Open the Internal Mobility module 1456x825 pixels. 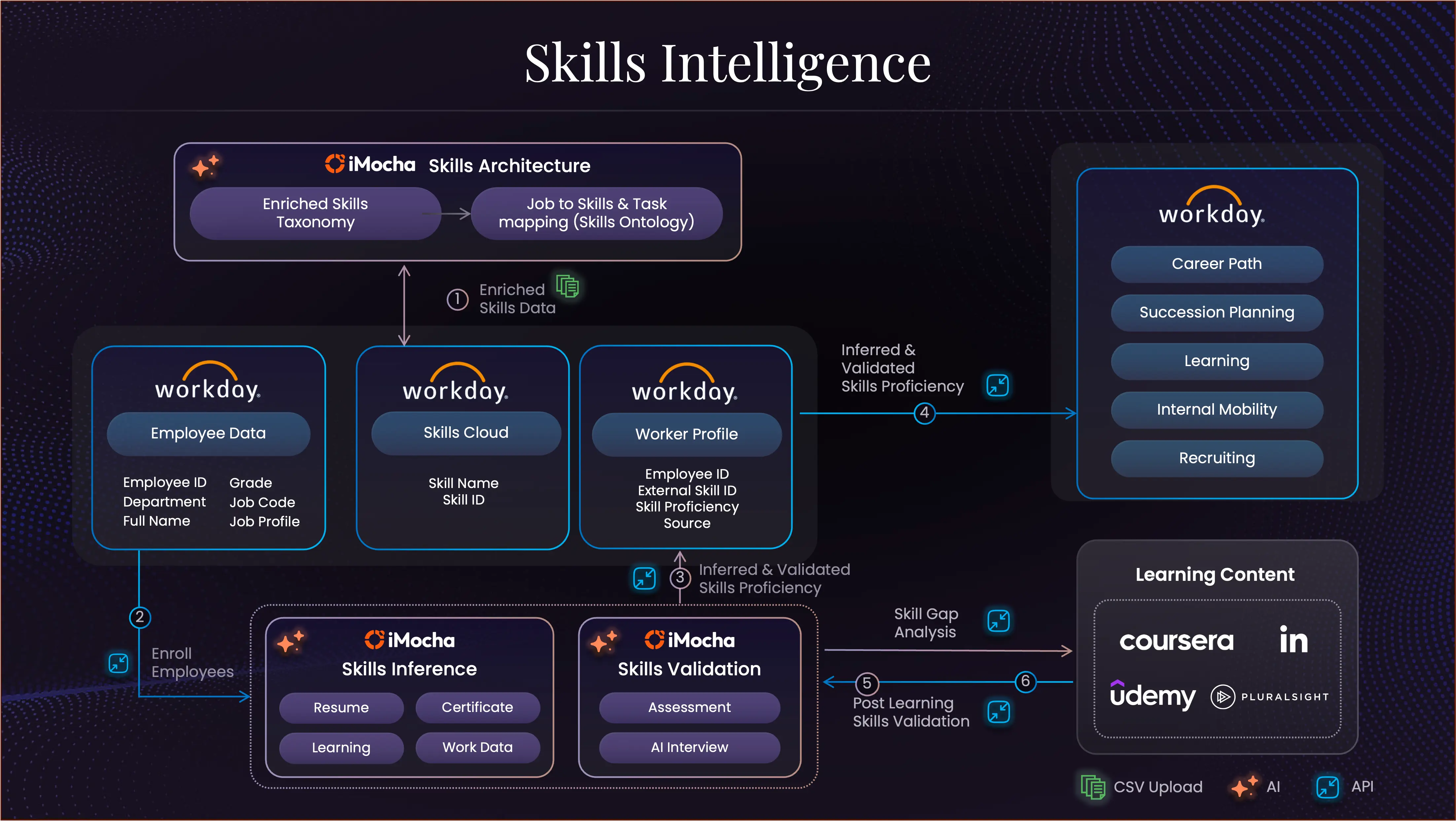tap(1217, 410)
